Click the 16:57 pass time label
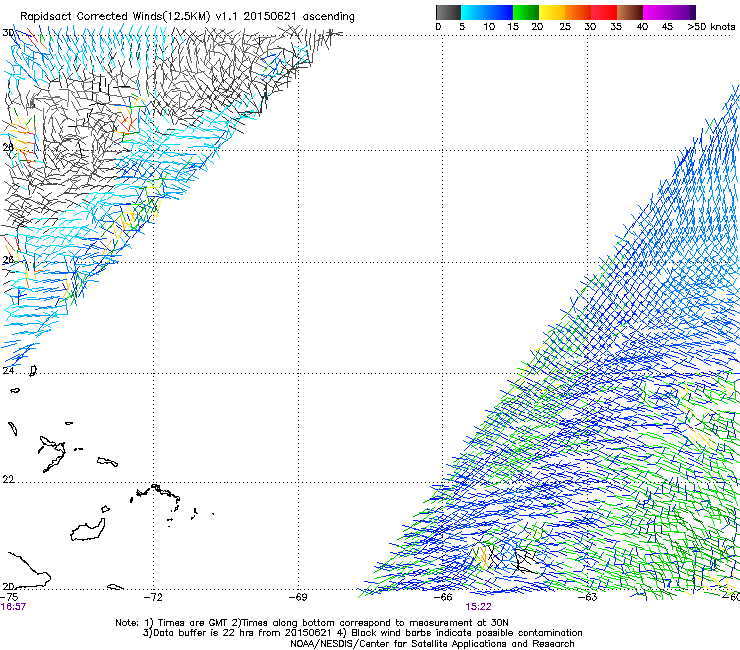The width and height of the screenshot is (740, 650). coord(13,607)
